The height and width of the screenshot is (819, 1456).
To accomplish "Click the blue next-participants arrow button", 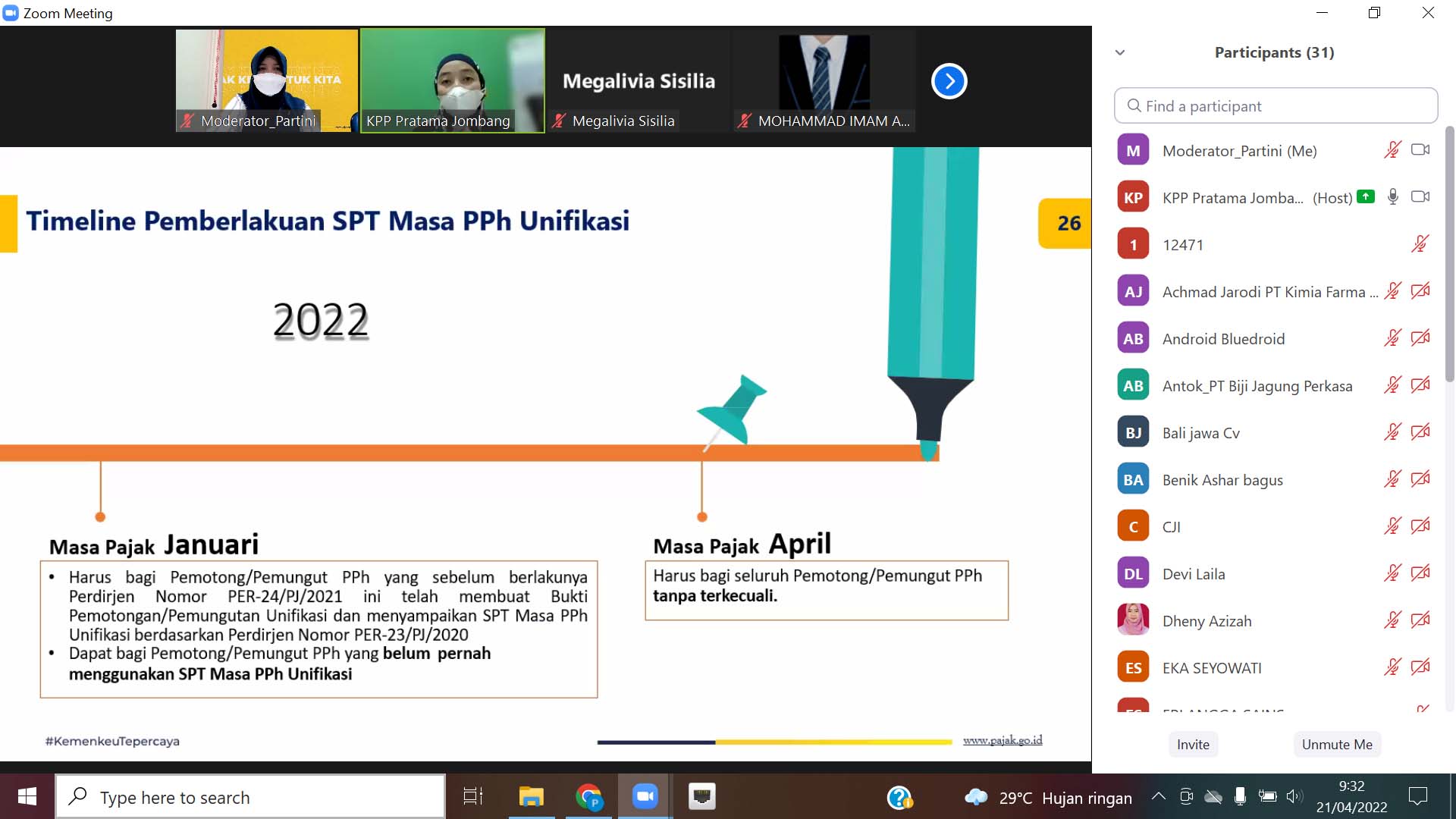I will [949, 81].
